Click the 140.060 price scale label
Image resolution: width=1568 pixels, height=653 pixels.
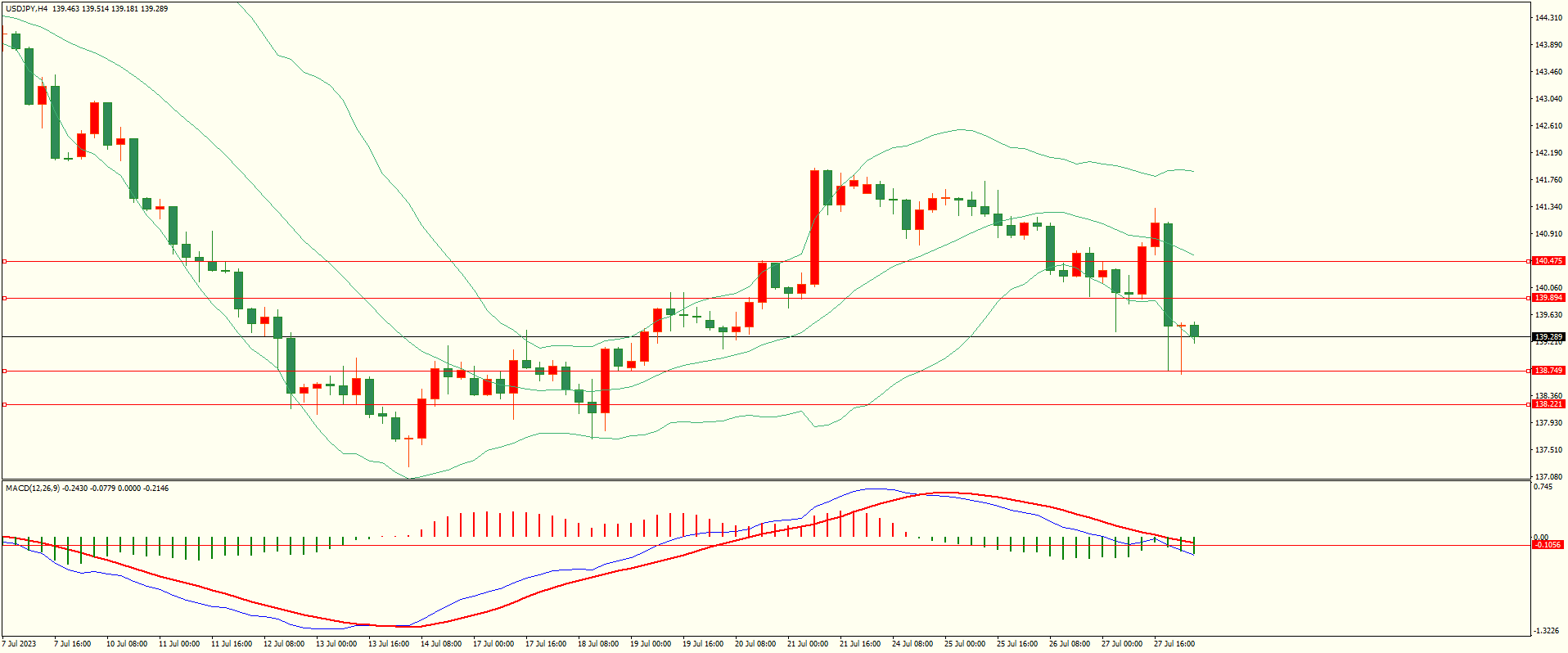pyautogui.click(x=1549, y=288)
